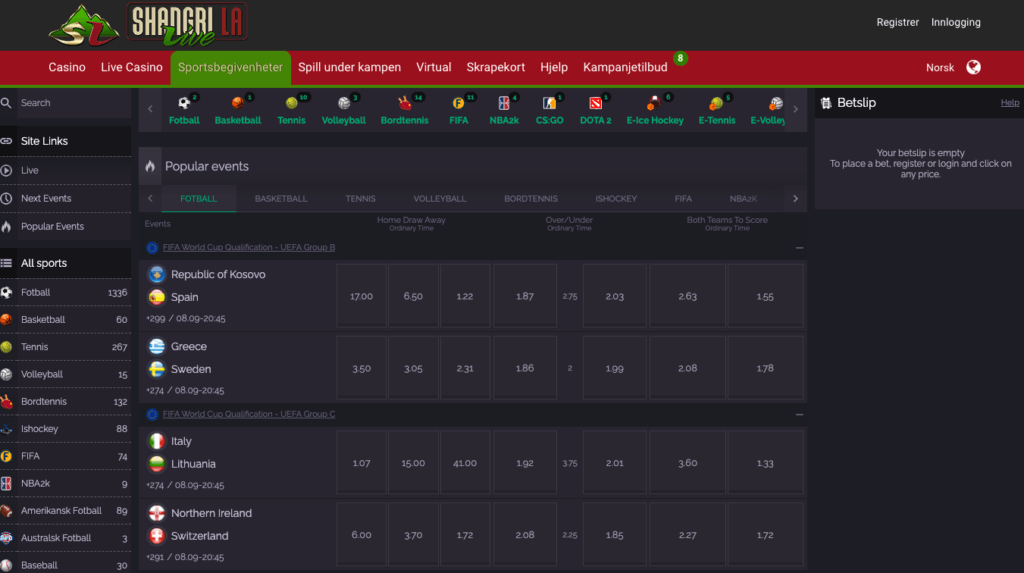The image size is (1024, 573).
Task: Switch to the ISHOCKEY tab
Action: [616, 199]
